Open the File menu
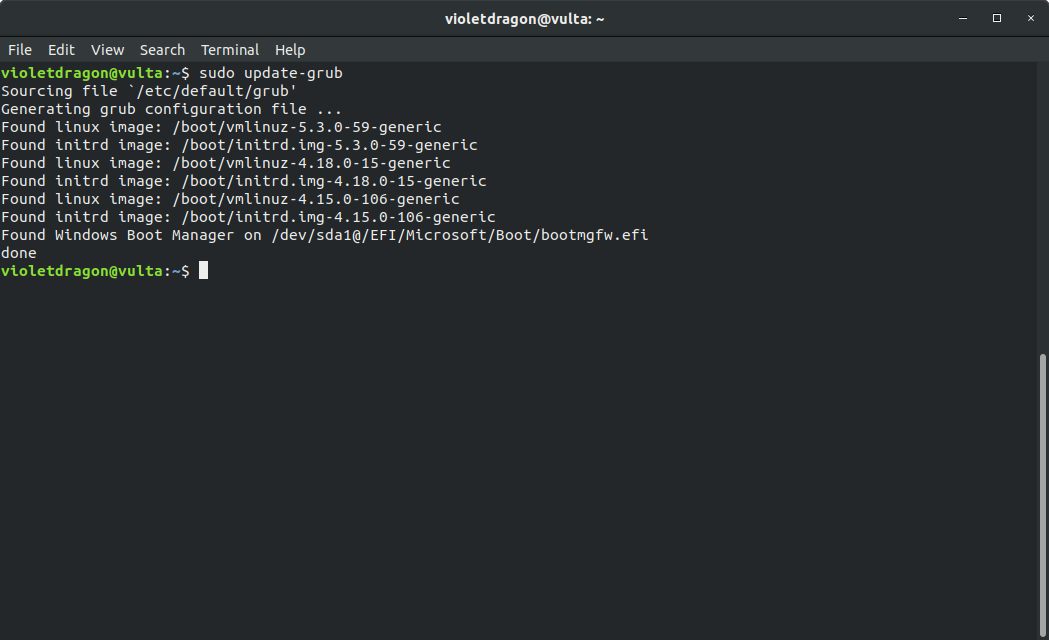 [19, 49]
